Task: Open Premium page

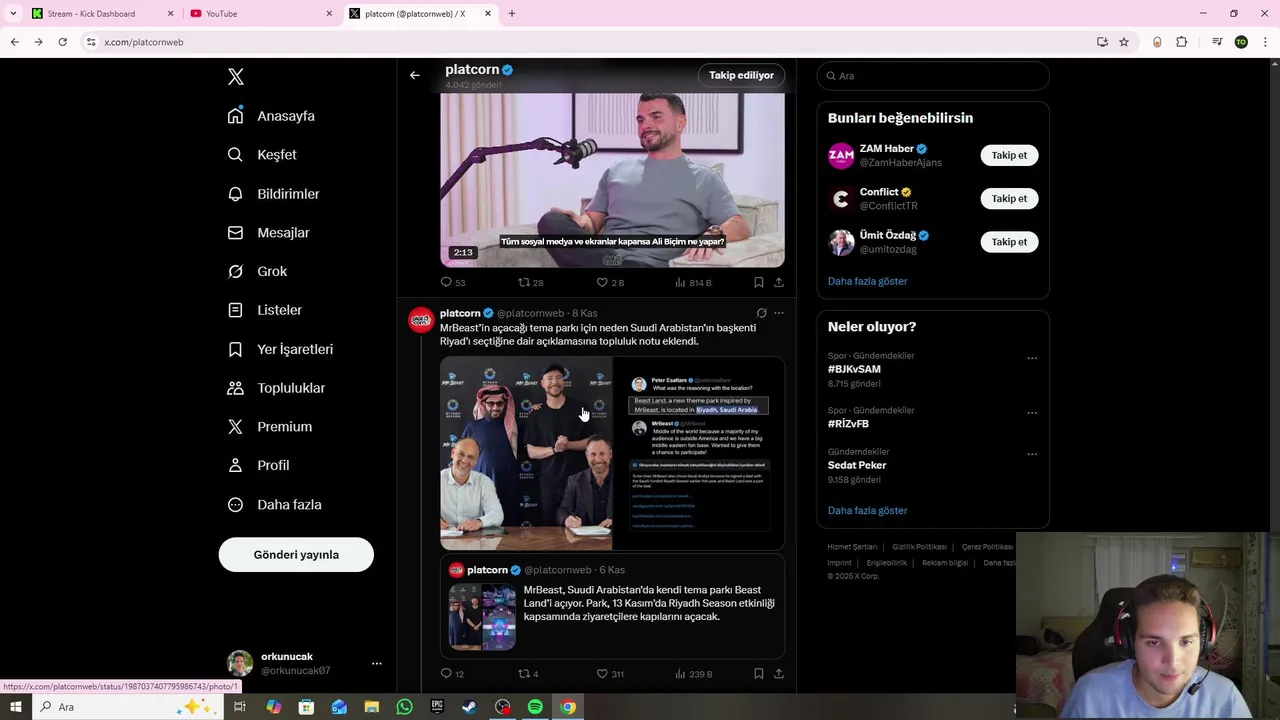Action: (270, 427)
